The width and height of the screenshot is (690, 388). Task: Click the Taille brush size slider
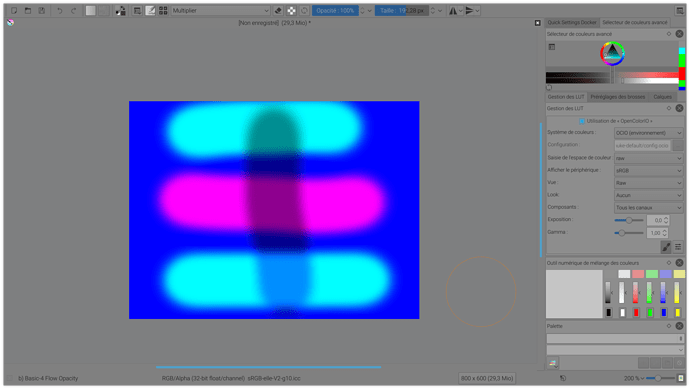402,11
